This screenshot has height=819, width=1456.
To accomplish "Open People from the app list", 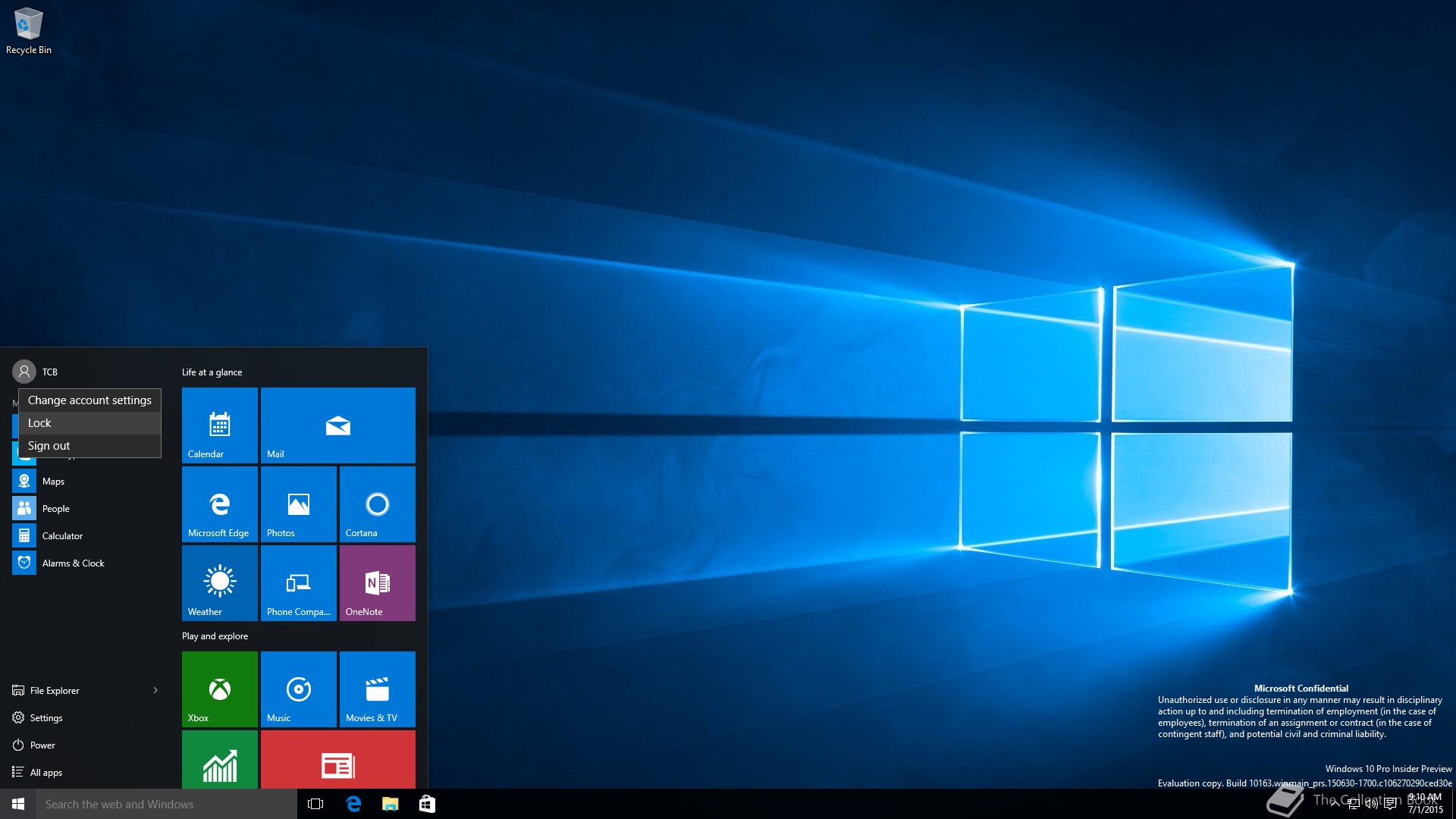I will click(87, 508).
